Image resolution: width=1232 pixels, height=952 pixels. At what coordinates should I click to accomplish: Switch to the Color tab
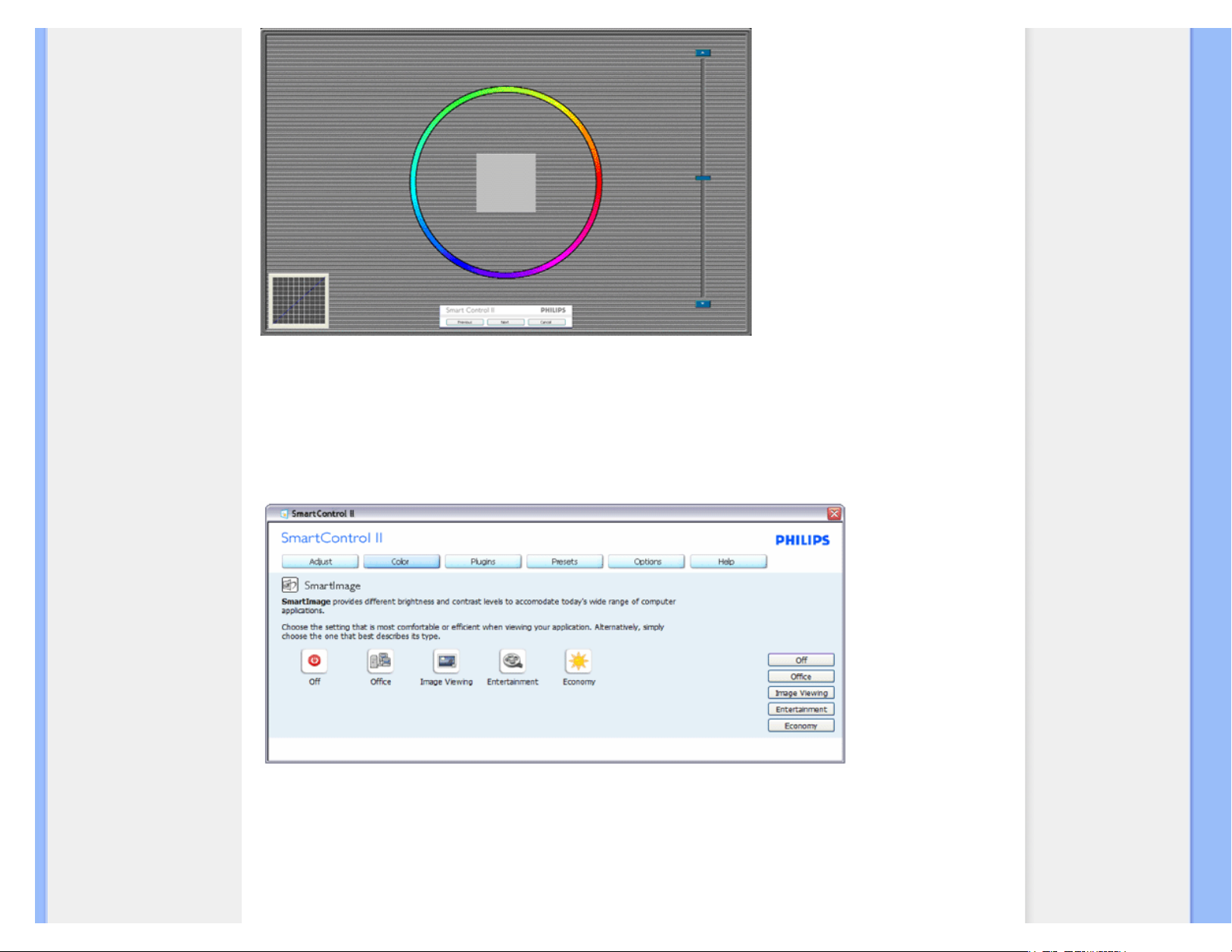point(401,562)
